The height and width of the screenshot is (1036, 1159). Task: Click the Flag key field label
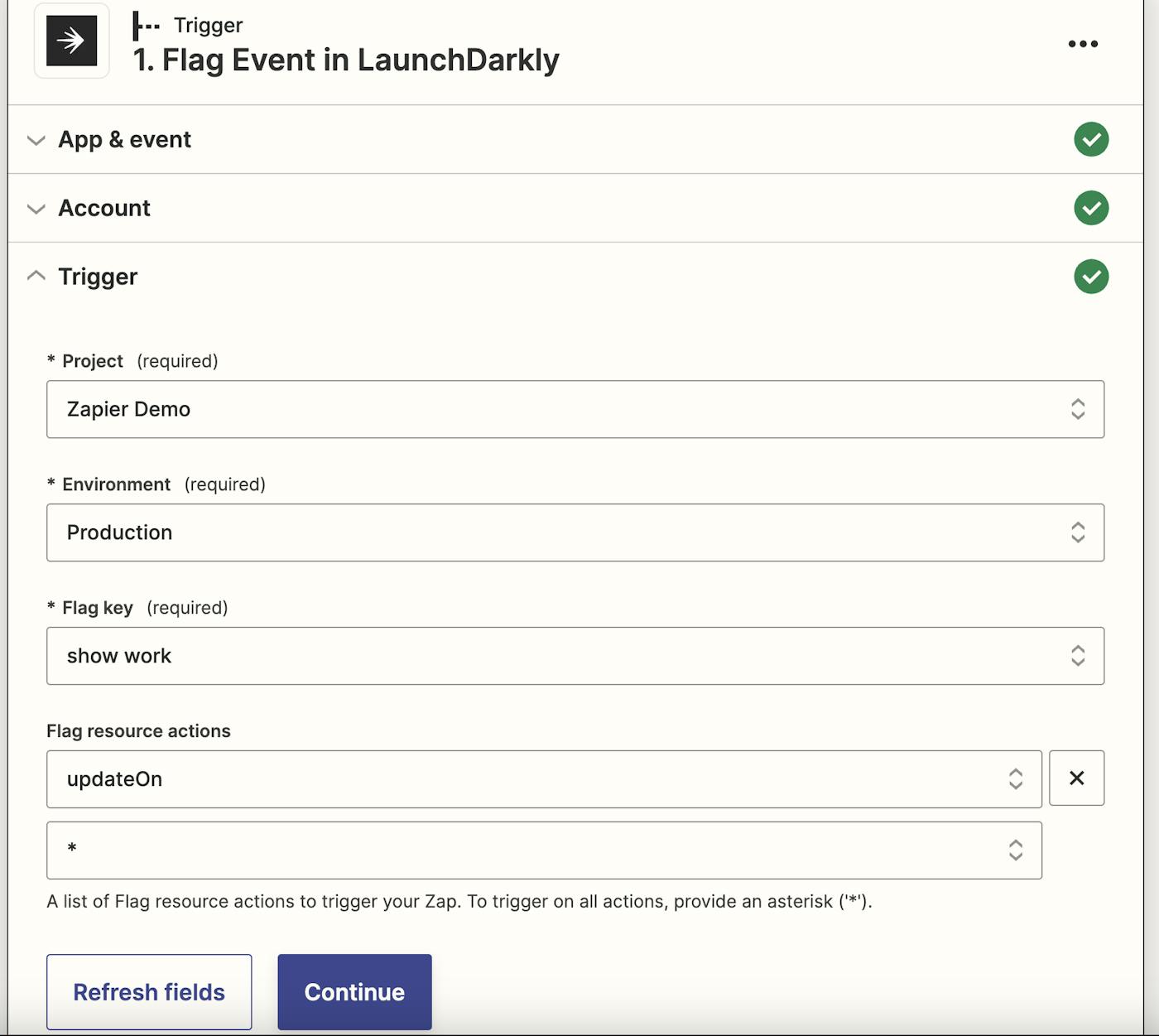click(x=97, y=608)
